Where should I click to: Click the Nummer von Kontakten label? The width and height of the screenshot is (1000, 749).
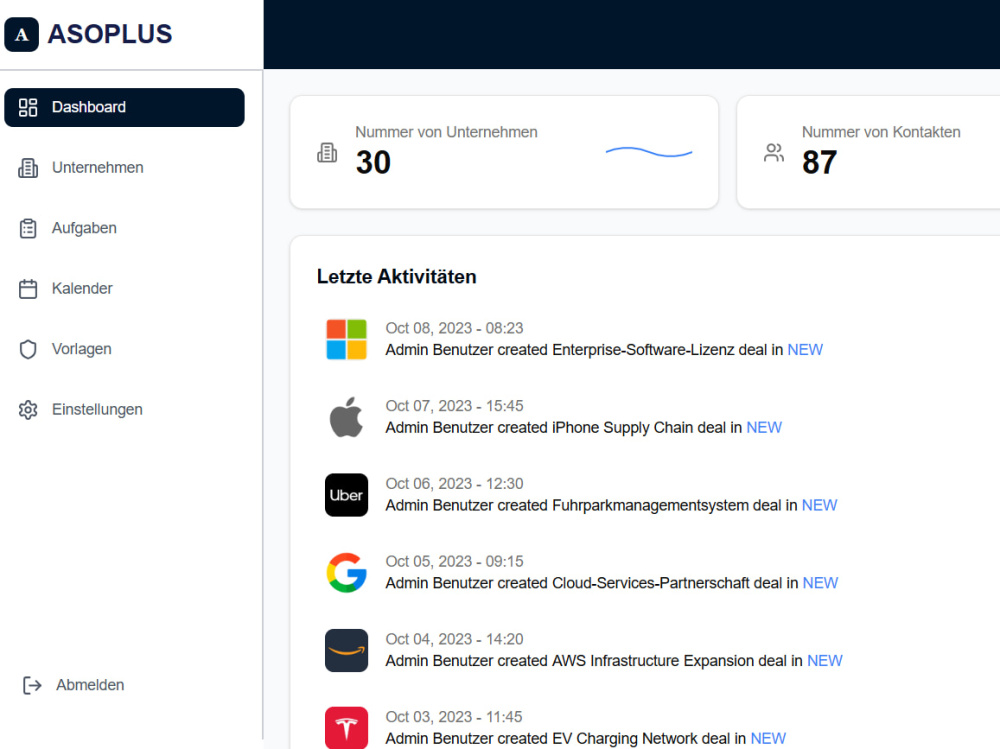881,132
